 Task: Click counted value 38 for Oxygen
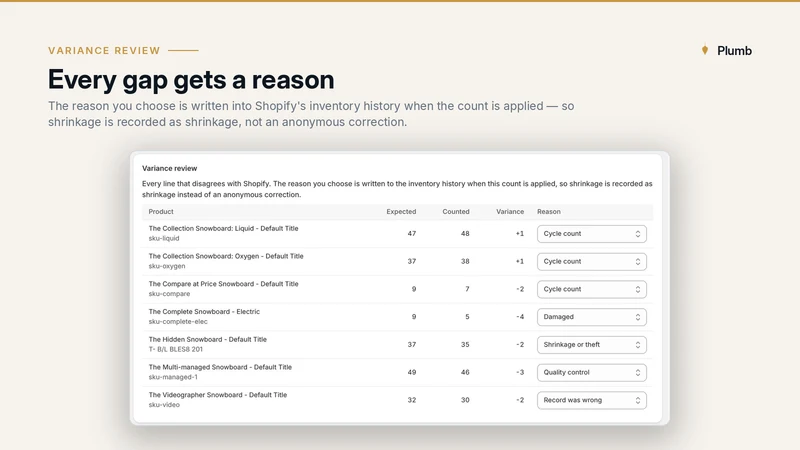(x=465, y=261)
